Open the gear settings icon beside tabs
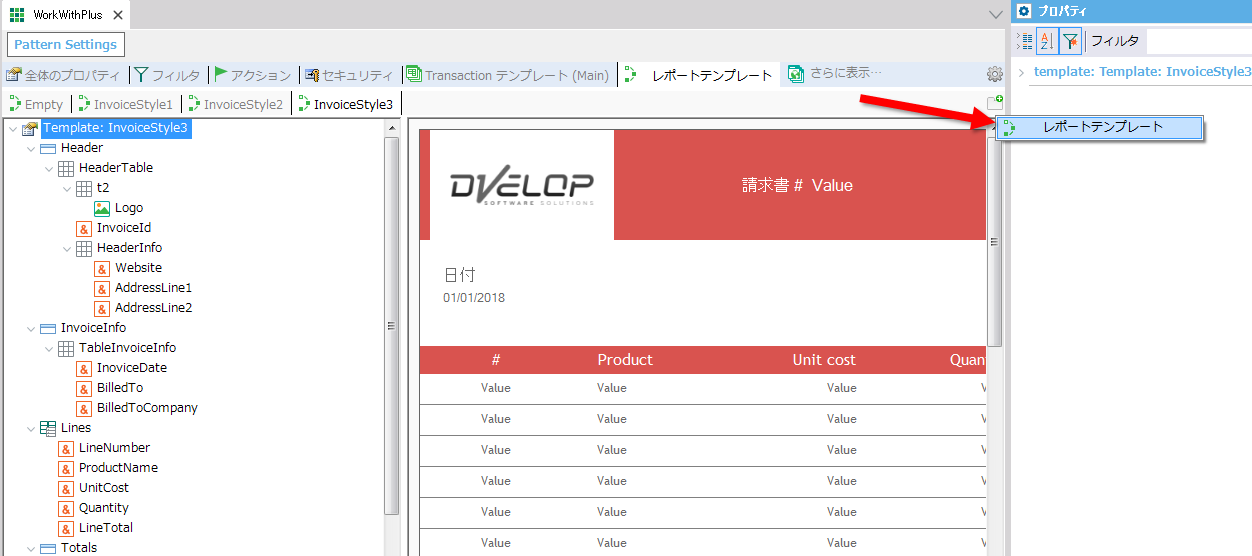The width and height of the screenshot is (1252, 556). click(994, 75)
